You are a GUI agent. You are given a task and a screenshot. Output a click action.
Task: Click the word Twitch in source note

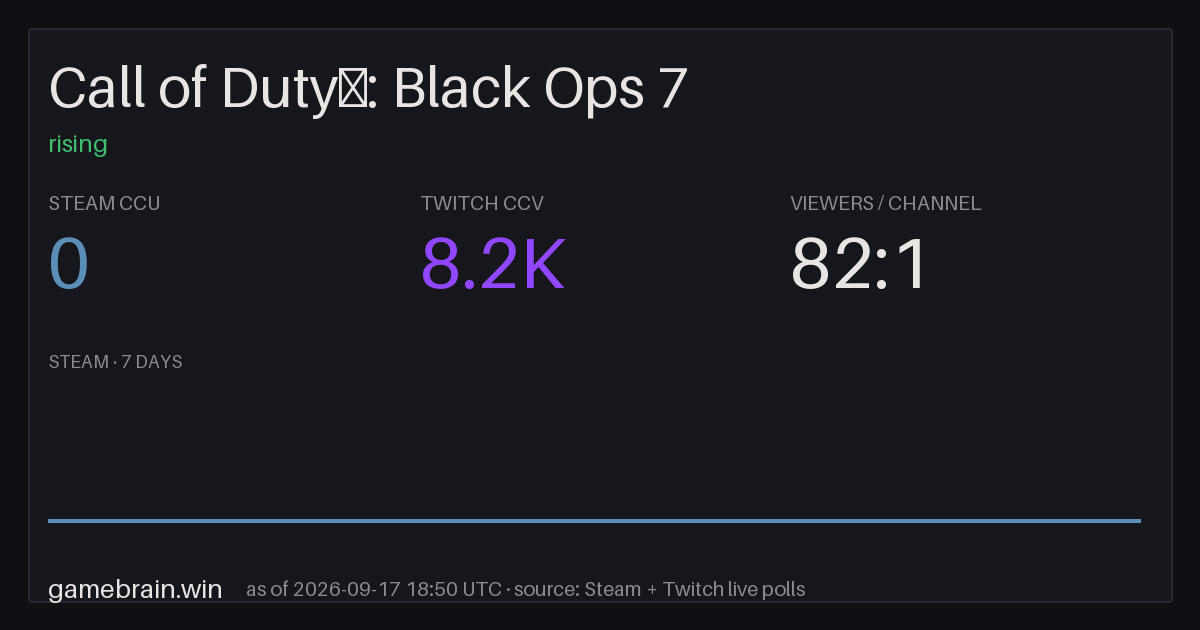[693, 589]
